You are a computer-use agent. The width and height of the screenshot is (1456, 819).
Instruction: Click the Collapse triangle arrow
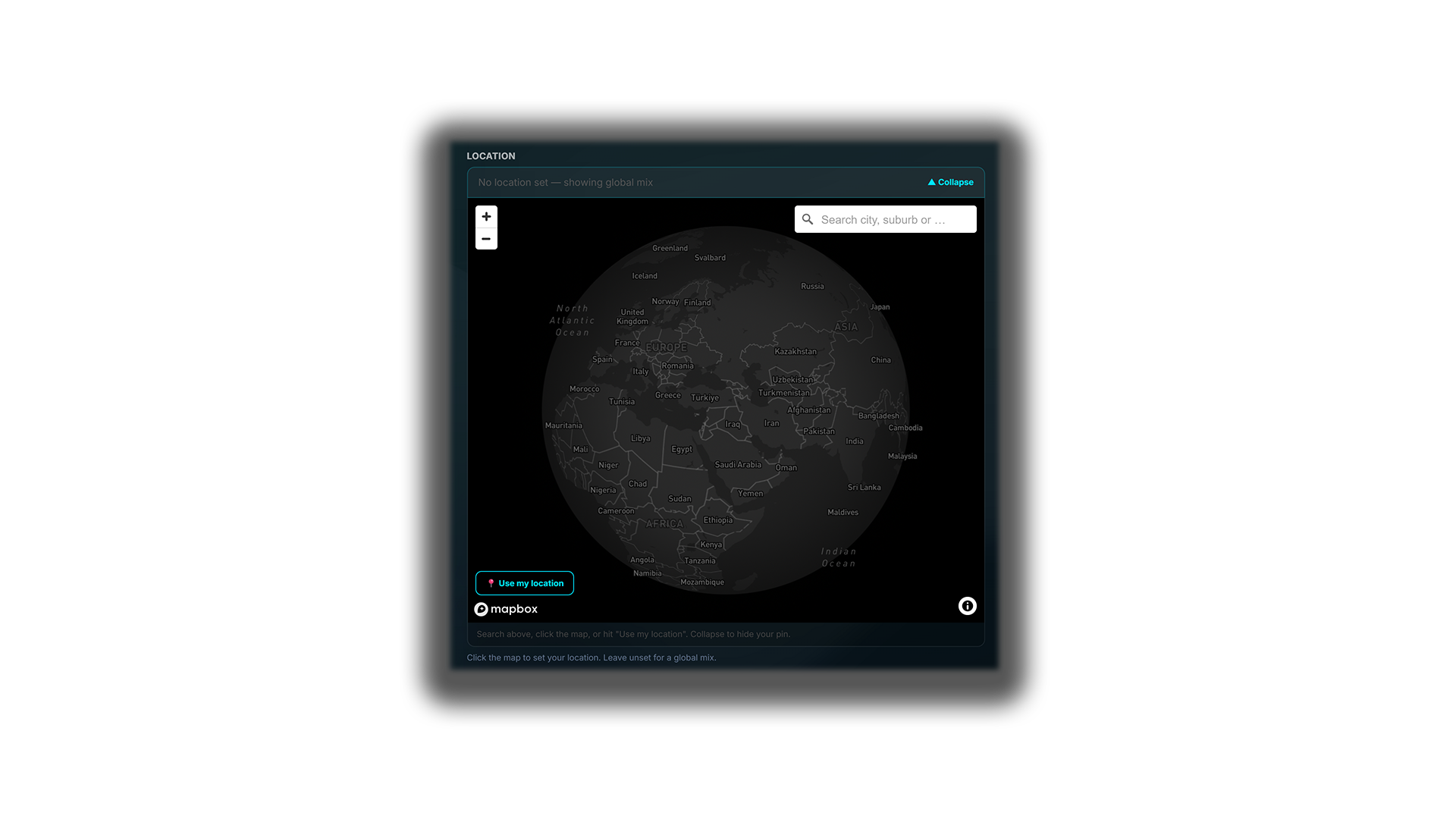pos(931,182)
